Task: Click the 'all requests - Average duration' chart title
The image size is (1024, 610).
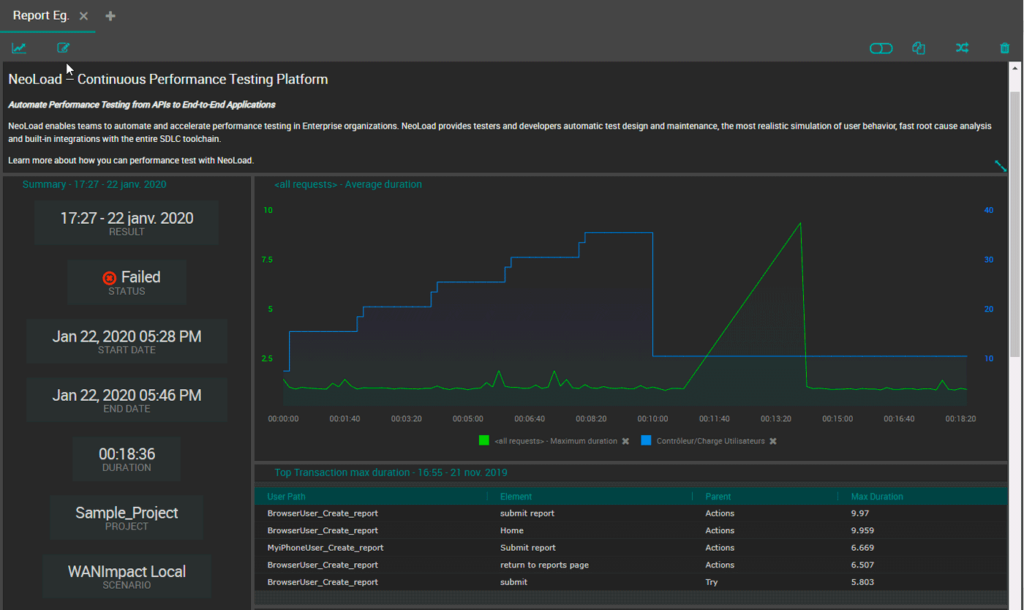Action: click(348, 184)
